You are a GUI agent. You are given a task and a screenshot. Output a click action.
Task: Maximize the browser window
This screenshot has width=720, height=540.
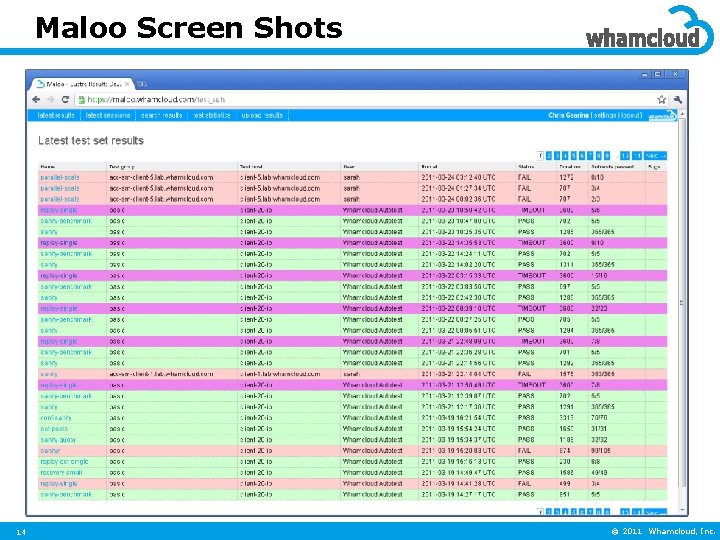click(x=658, y=74)
